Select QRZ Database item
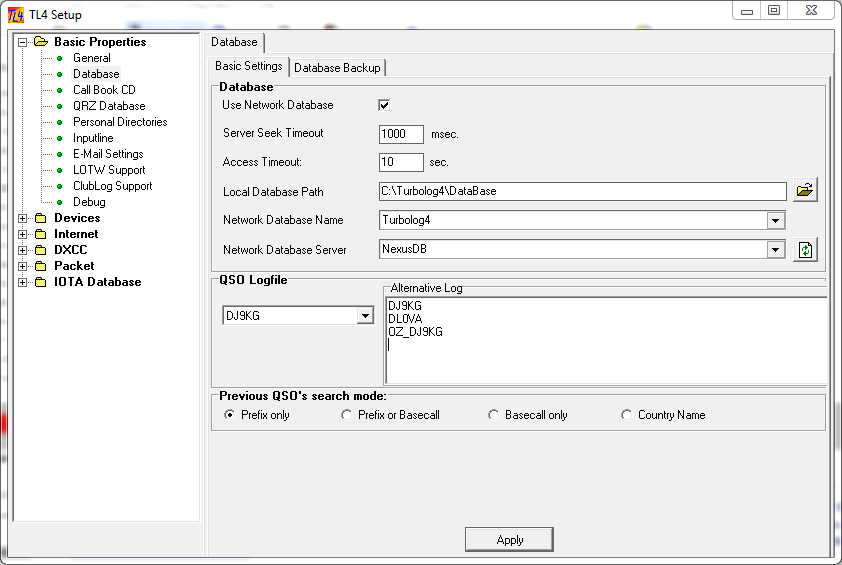The width and height of the screenshot is (842, 565). click(109, 106)
